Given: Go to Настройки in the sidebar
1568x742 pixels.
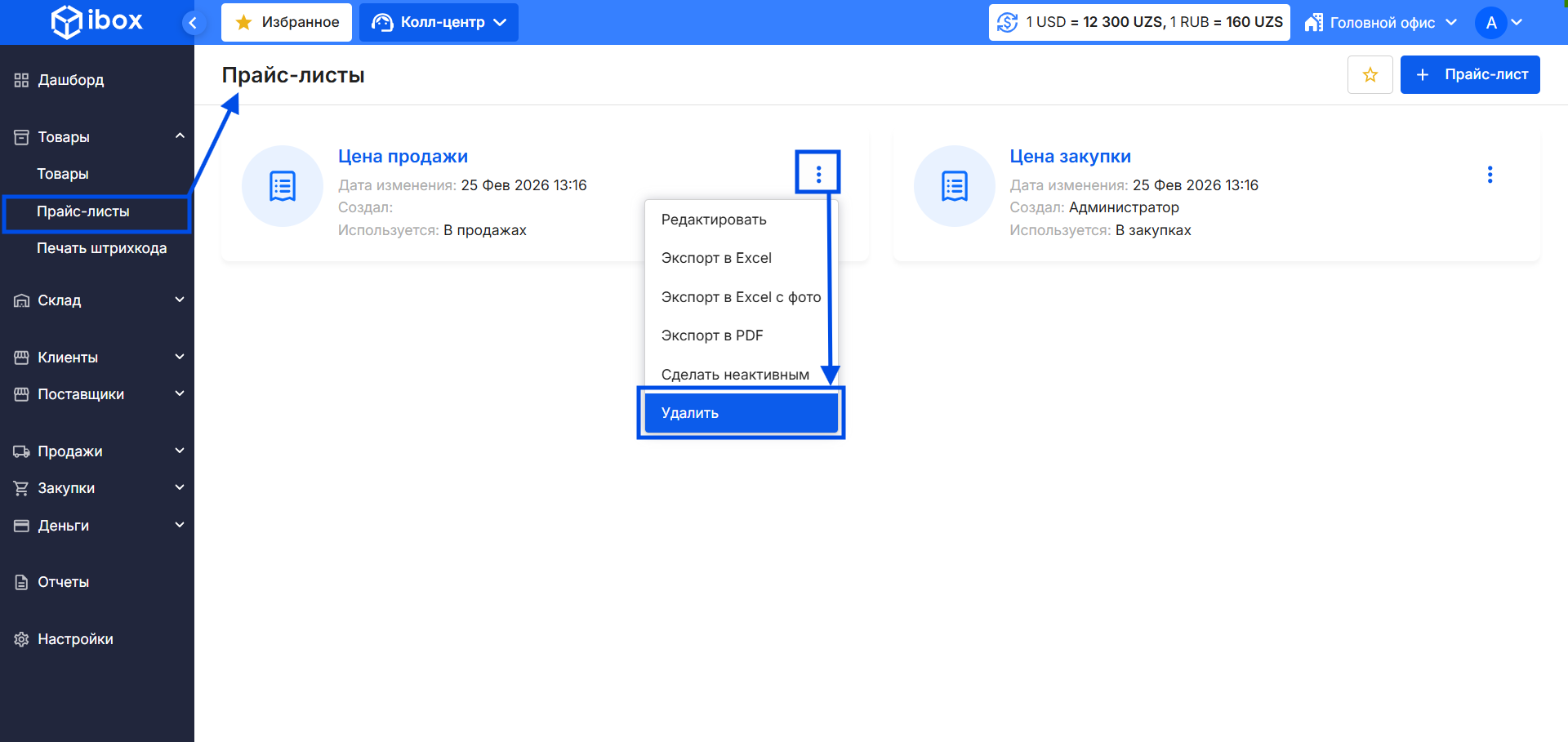Looking at the screenshot, I should pos(75,639).
